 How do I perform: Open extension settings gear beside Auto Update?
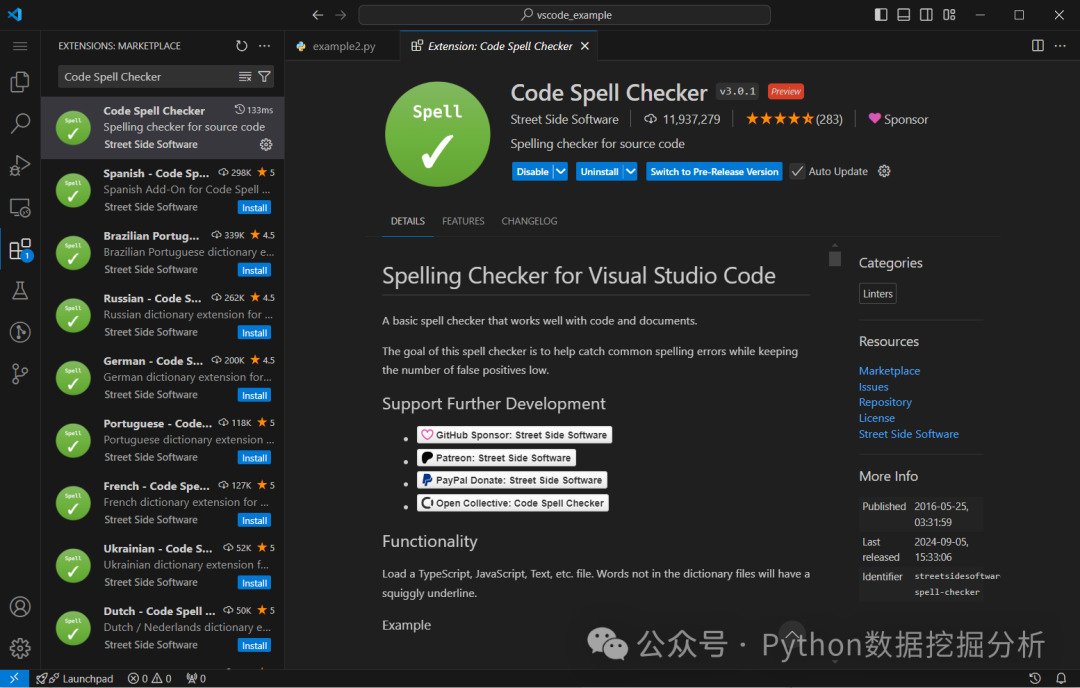click(x=884, y=171)
